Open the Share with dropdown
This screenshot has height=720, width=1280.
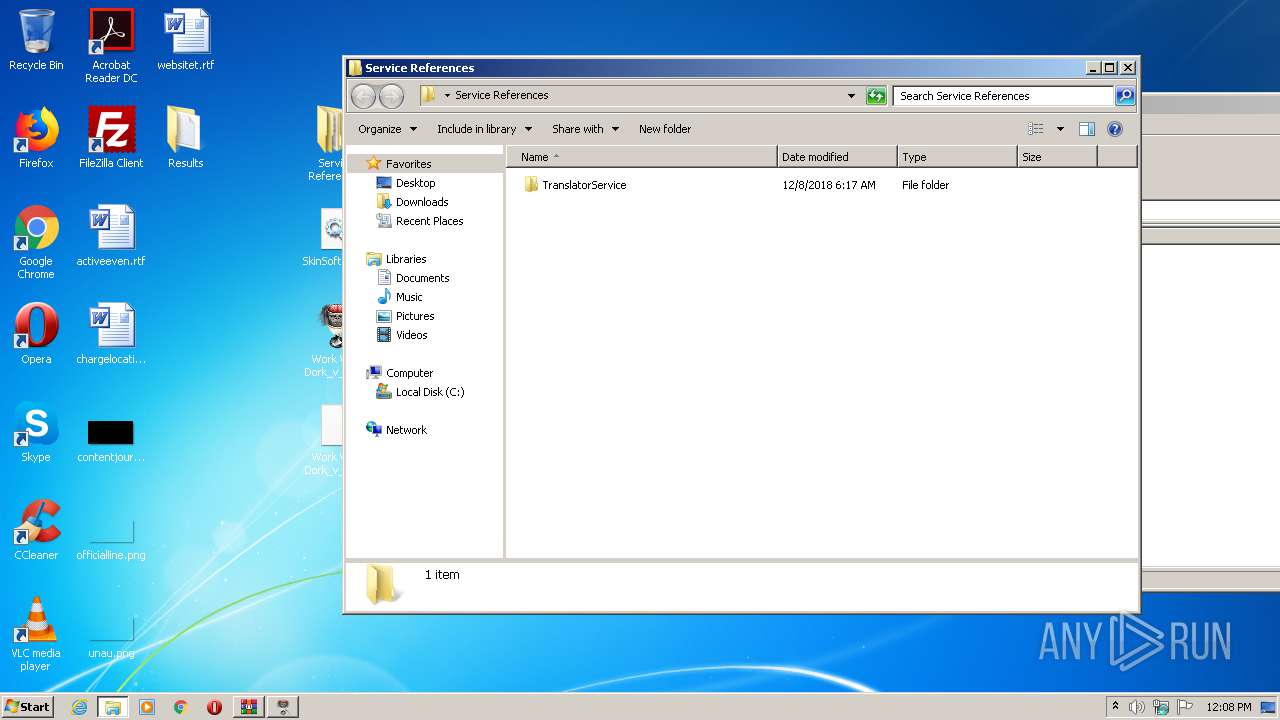(585, 129)
